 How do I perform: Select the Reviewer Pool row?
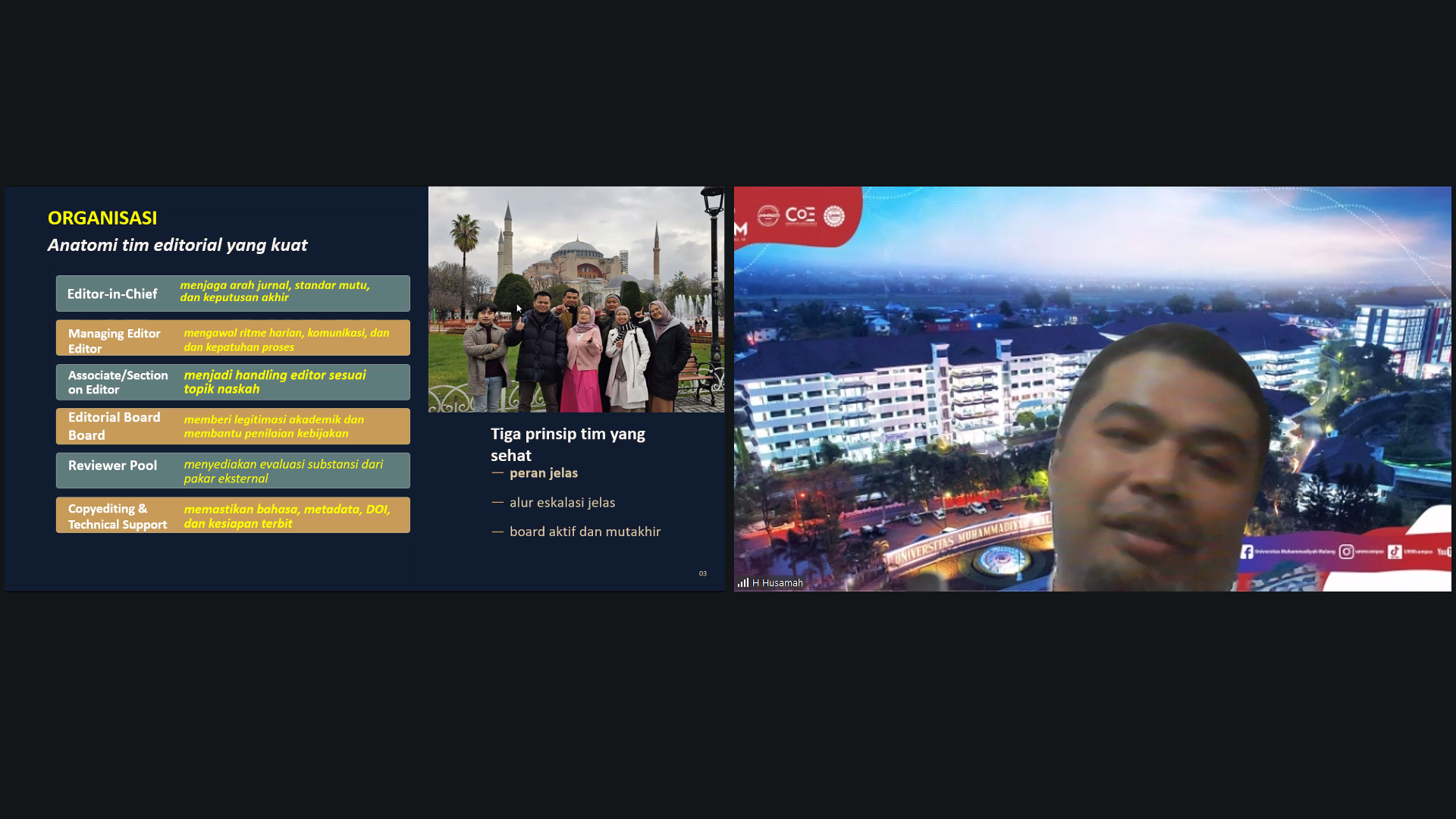(233, 470)
